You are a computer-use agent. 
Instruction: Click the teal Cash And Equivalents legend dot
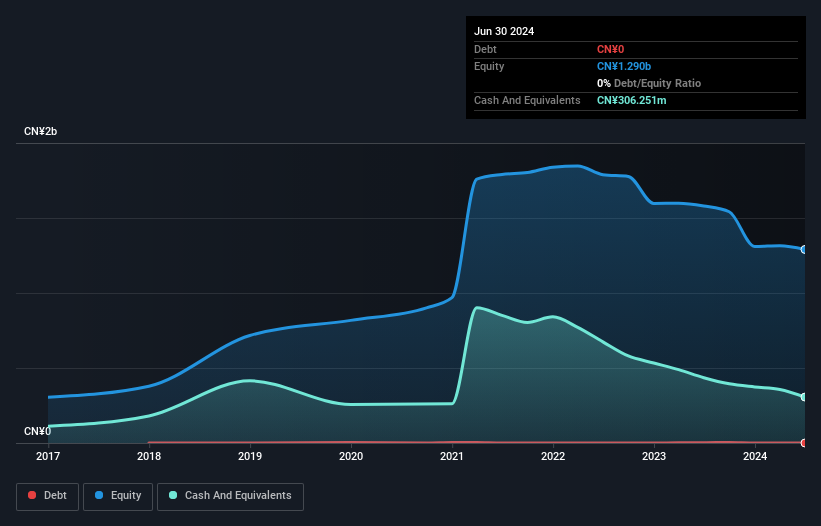[173, 495]
